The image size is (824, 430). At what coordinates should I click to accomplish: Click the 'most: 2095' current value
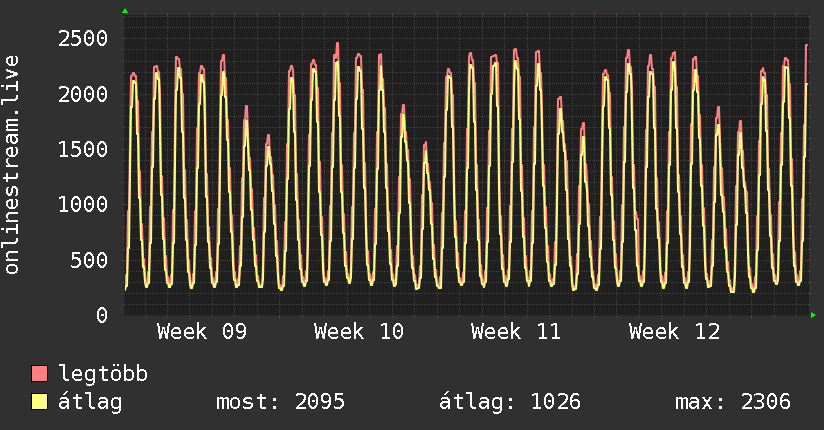click(280, 402)
